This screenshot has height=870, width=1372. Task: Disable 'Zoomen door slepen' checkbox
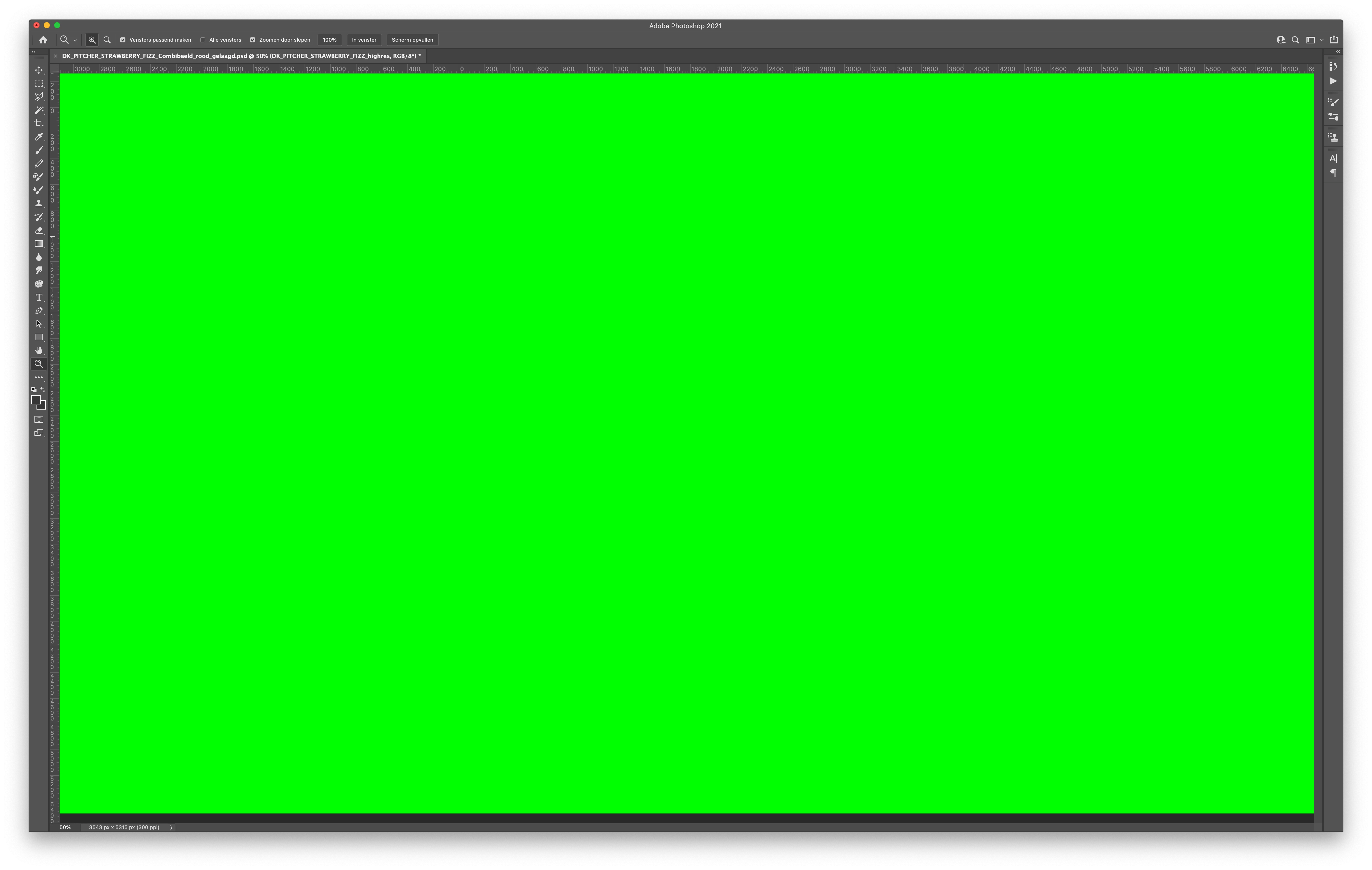click(252, 40)
